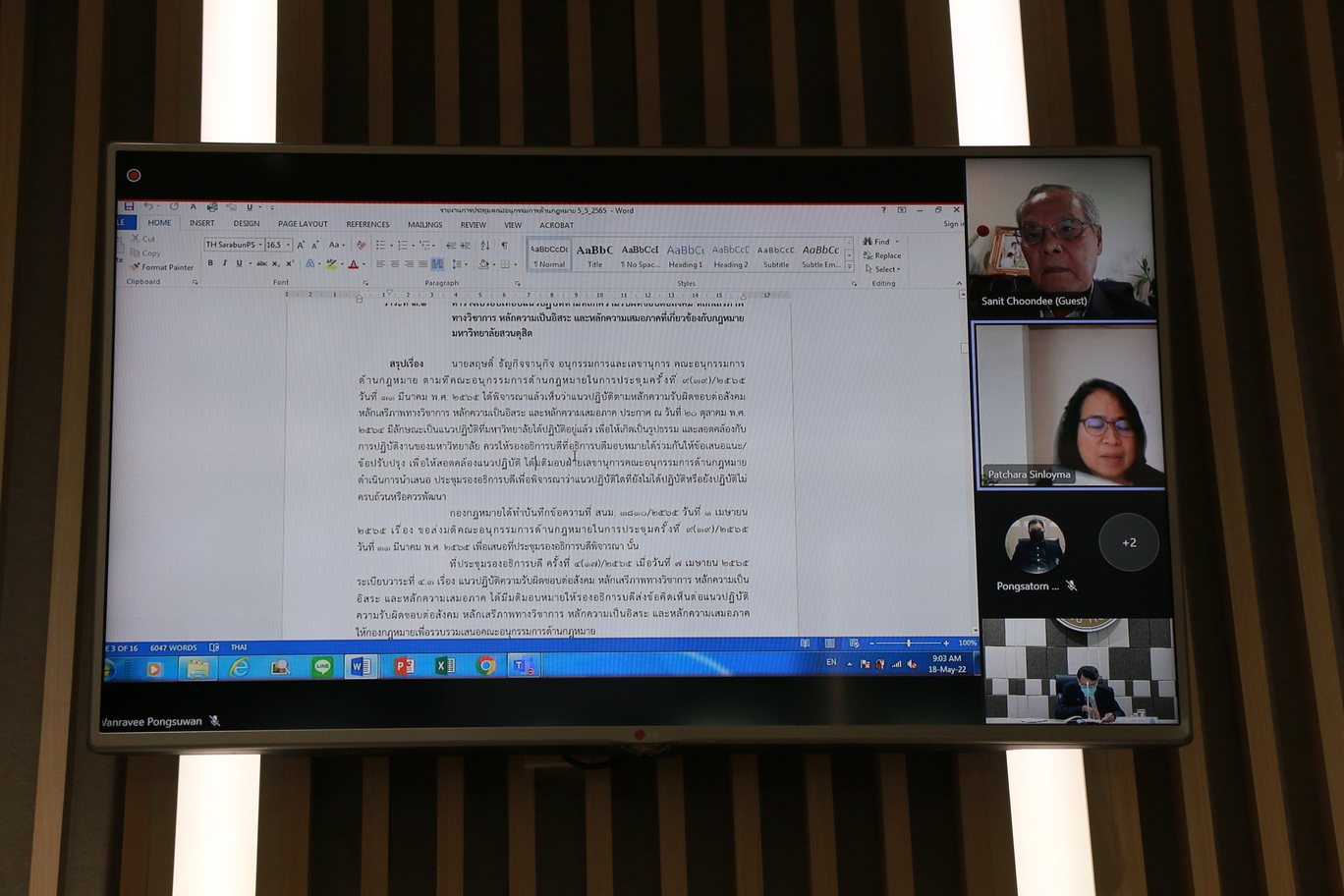The image size is (1344, 896).
Task: Open the Find dropdown arrow
Action: [x=896, y=242]
